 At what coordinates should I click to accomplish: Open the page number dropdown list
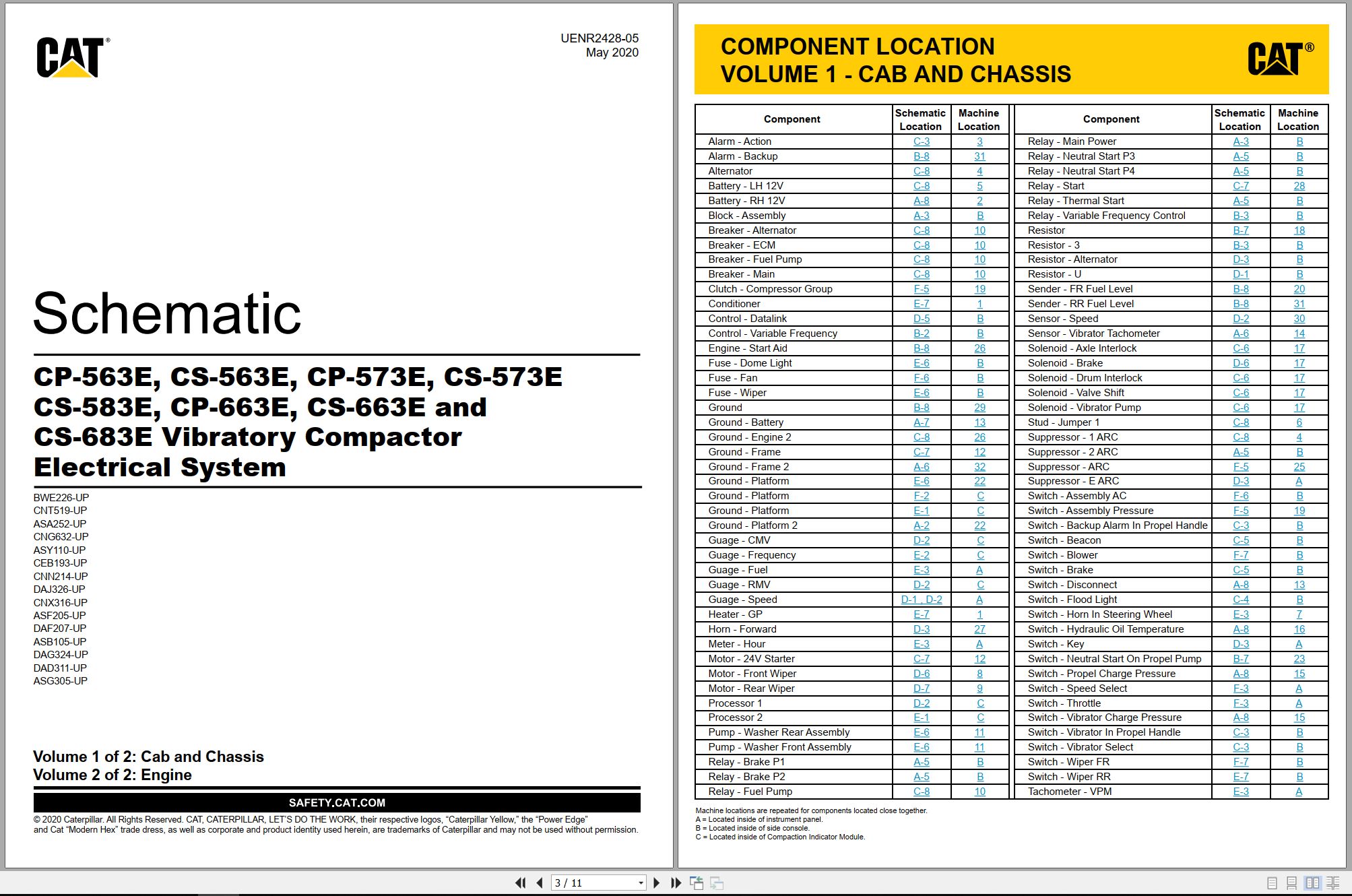pos(640,883)
